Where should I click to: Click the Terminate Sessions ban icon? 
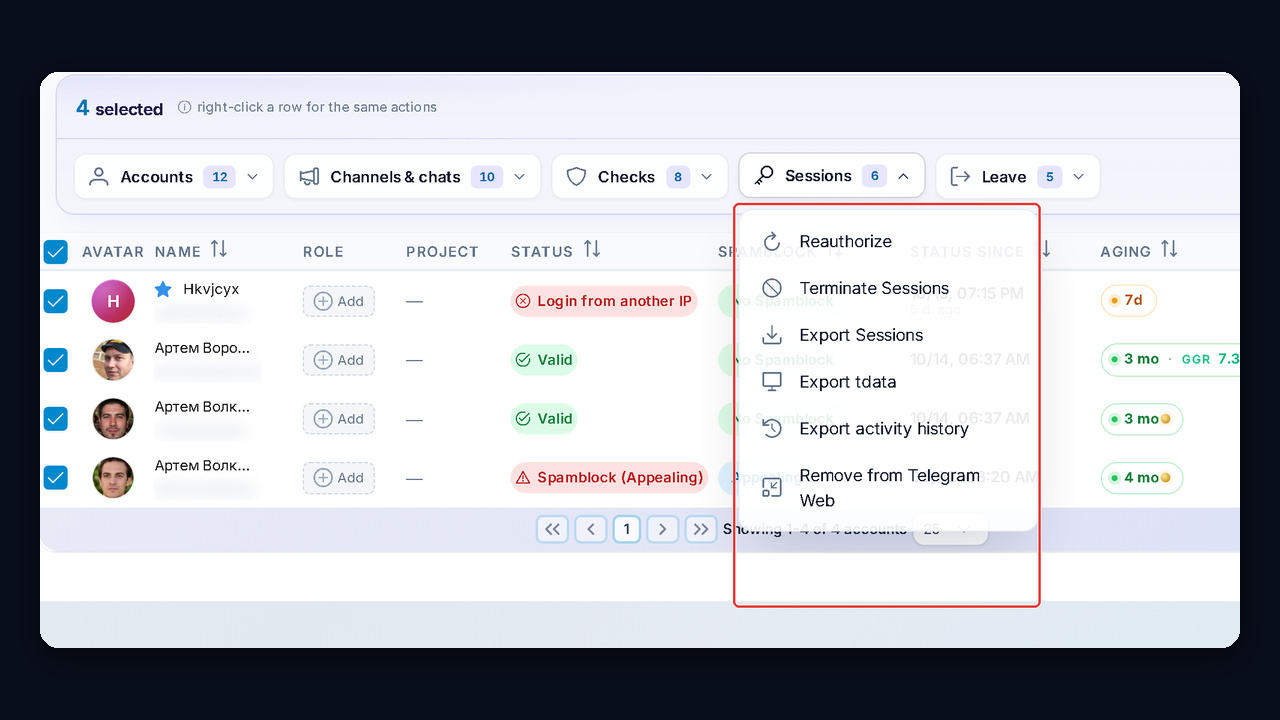click(771, 288)
